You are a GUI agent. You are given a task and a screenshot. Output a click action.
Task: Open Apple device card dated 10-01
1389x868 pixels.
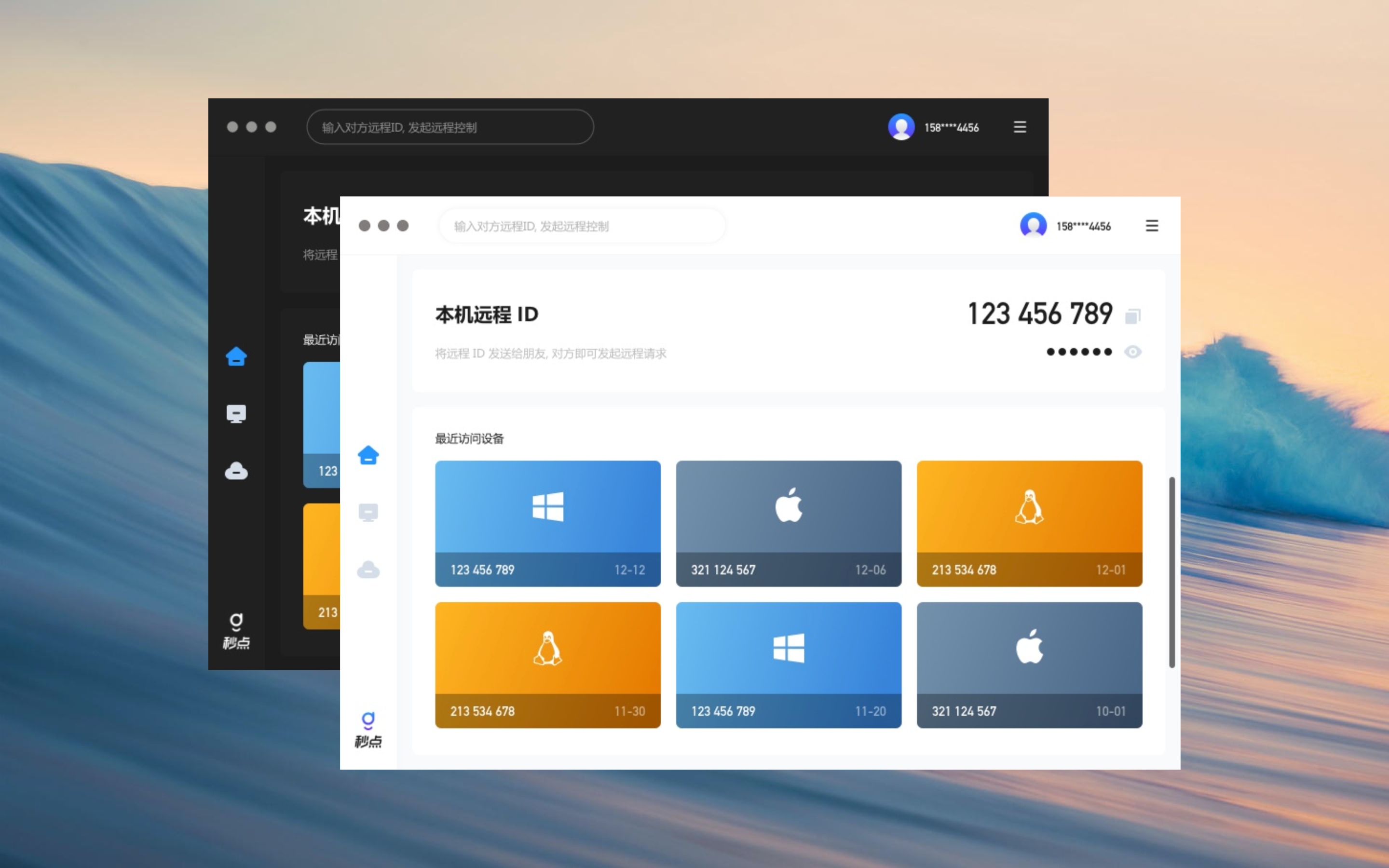point(1029,665)
